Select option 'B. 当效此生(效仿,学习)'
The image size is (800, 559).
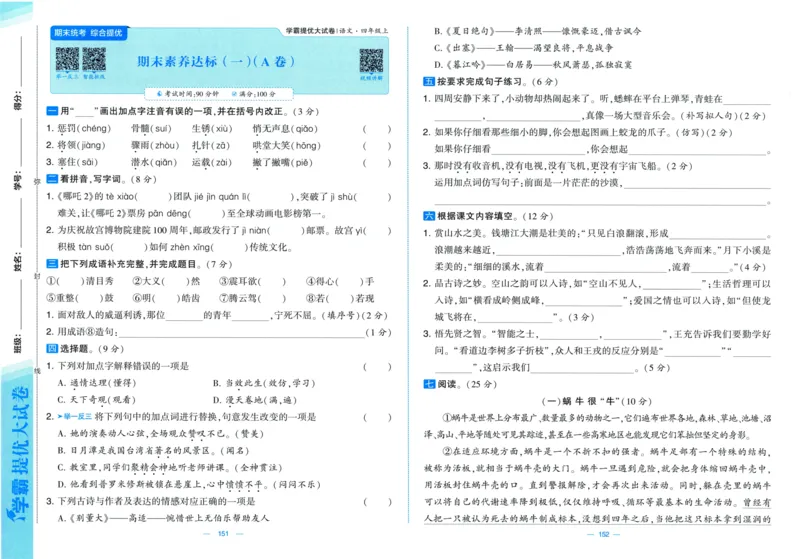(264, 383)
